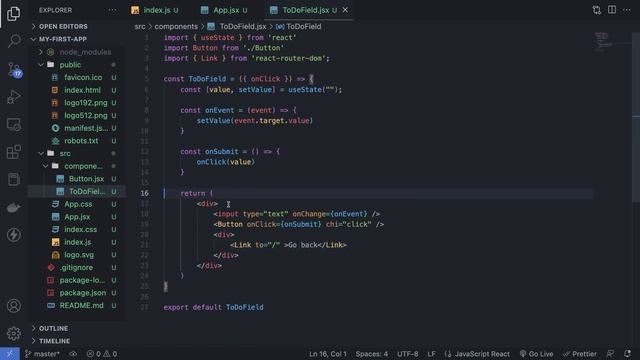Click the minimap code overview
640x360 pixels.
pyautogui.click(x=603, y=42)
